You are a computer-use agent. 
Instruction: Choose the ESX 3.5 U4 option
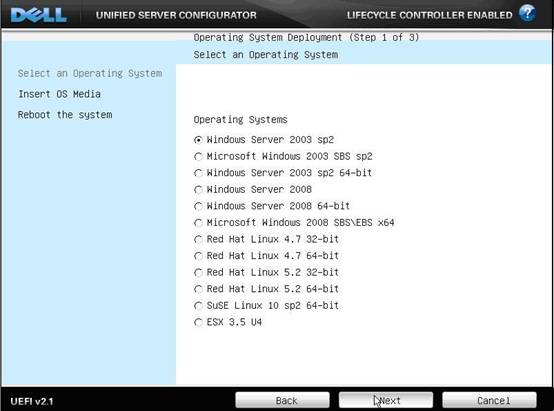[198, 323]
